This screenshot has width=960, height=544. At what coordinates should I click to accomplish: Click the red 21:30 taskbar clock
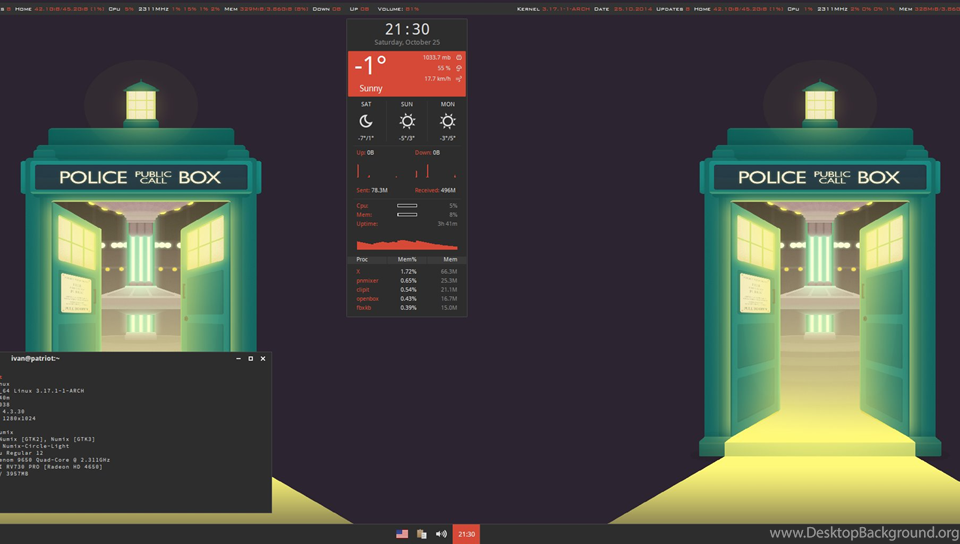click(x=466, y=534)
